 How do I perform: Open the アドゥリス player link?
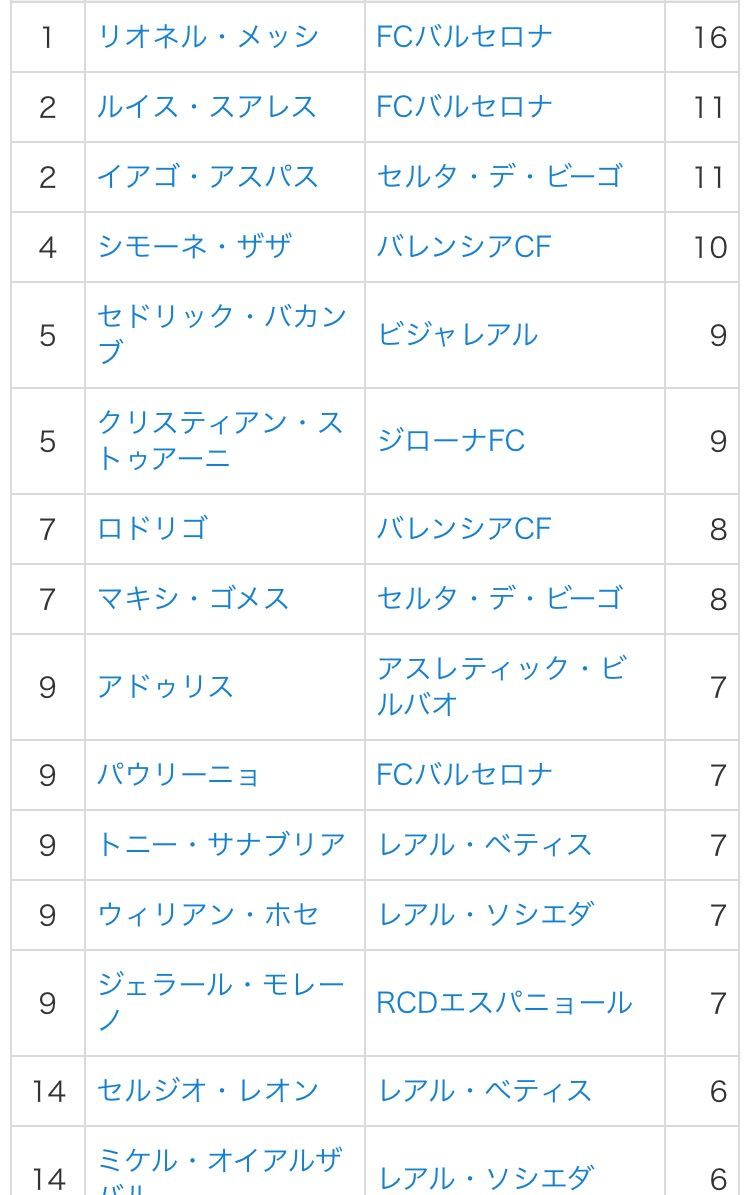coord(166,687)
